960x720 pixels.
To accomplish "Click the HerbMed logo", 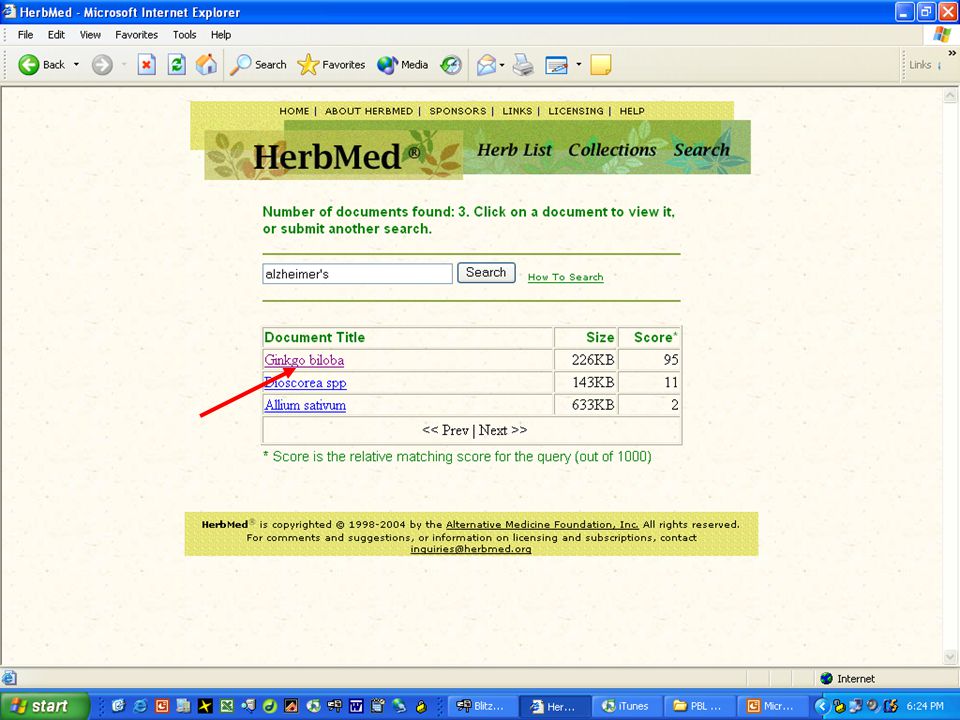I will coord(334,156).
